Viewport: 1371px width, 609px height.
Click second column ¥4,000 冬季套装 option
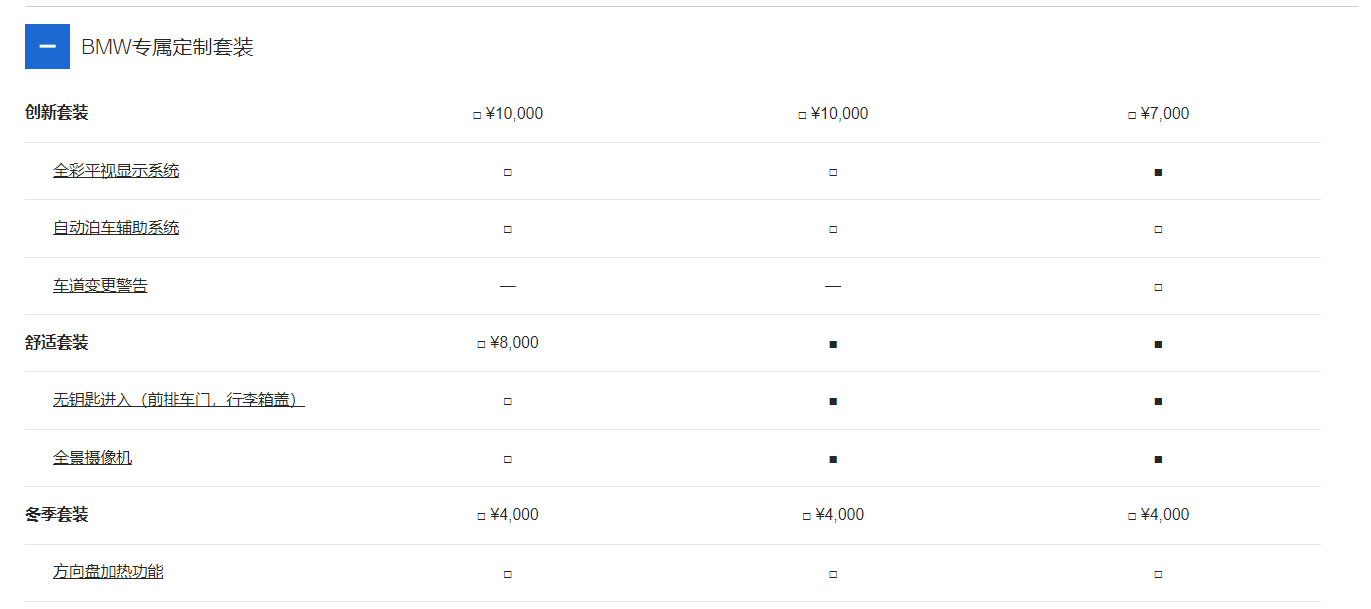807,516
